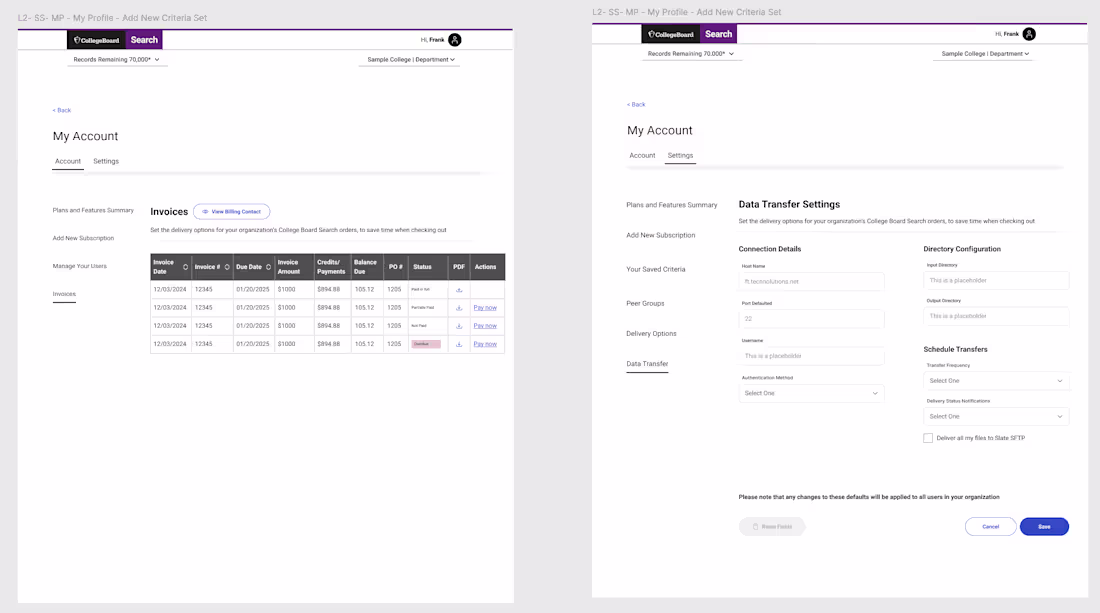Image resolution: width=1100 pixels, height=613 pixels.
Task: Download PDF for the Partially Paid invoice
Action: tap(459, 307)
